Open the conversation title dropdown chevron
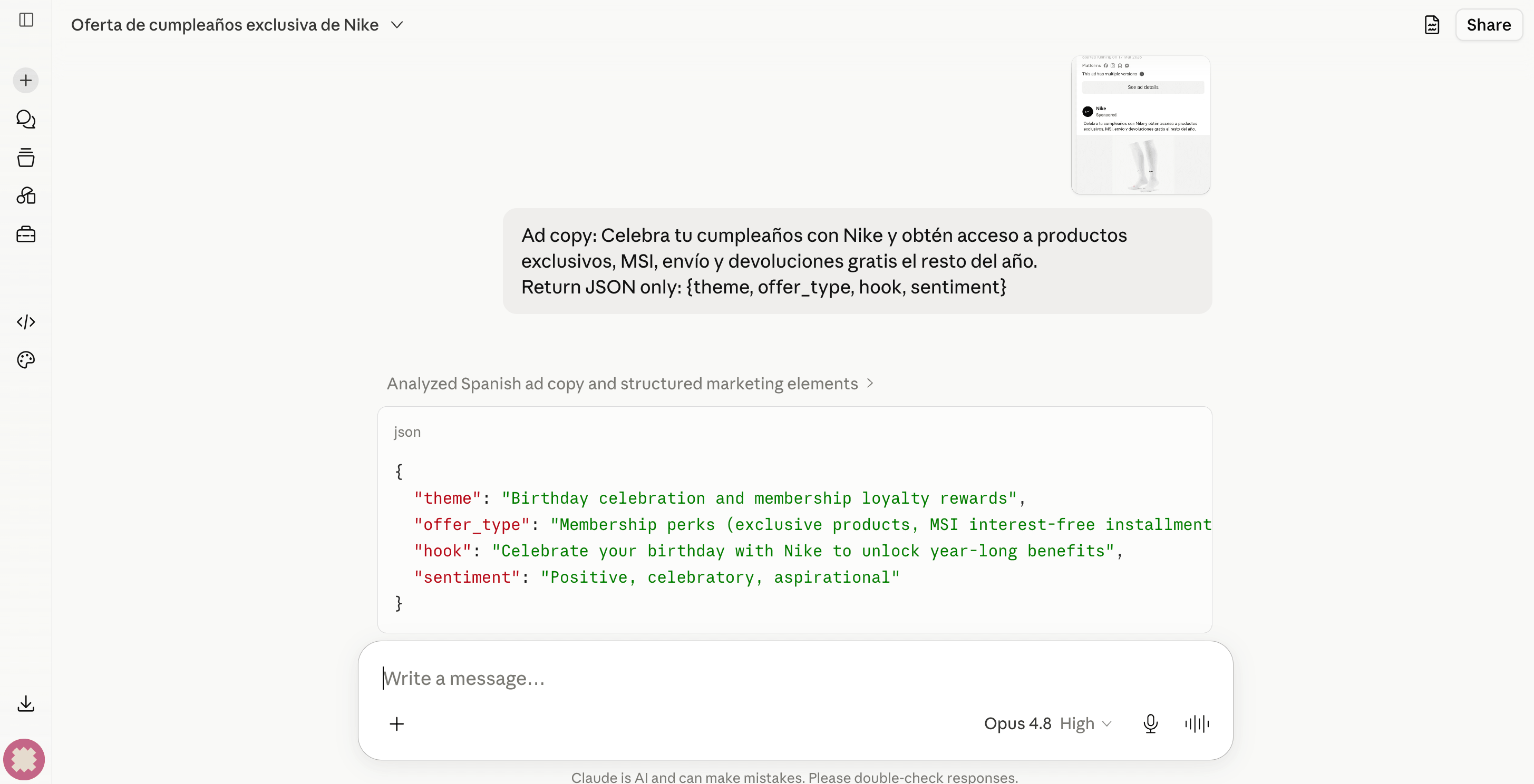The height and width of the screenshot is (784, 1534). tap(396, 25)
